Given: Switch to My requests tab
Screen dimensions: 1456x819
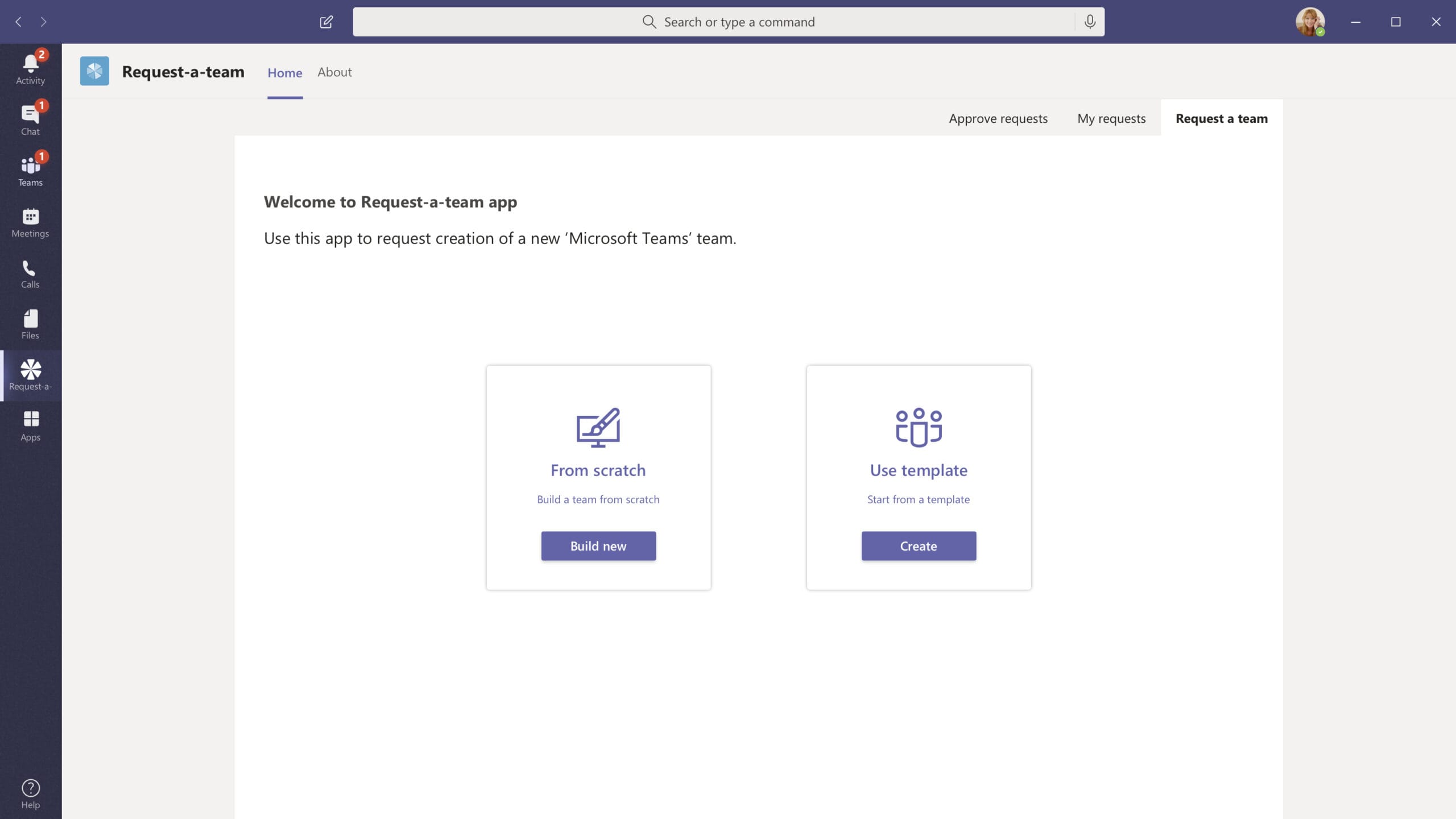Looking at the screenshot, I should point(1111,118).
